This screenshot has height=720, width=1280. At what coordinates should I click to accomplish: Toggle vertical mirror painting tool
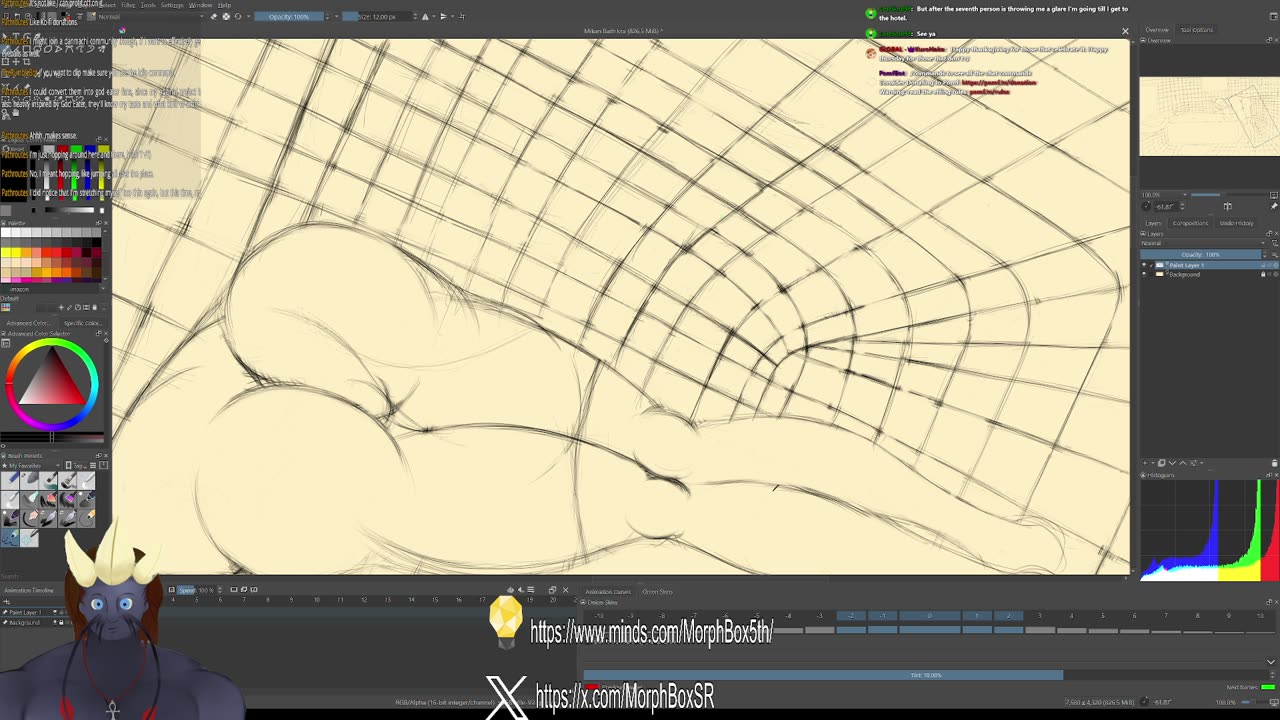coord(441,16)
